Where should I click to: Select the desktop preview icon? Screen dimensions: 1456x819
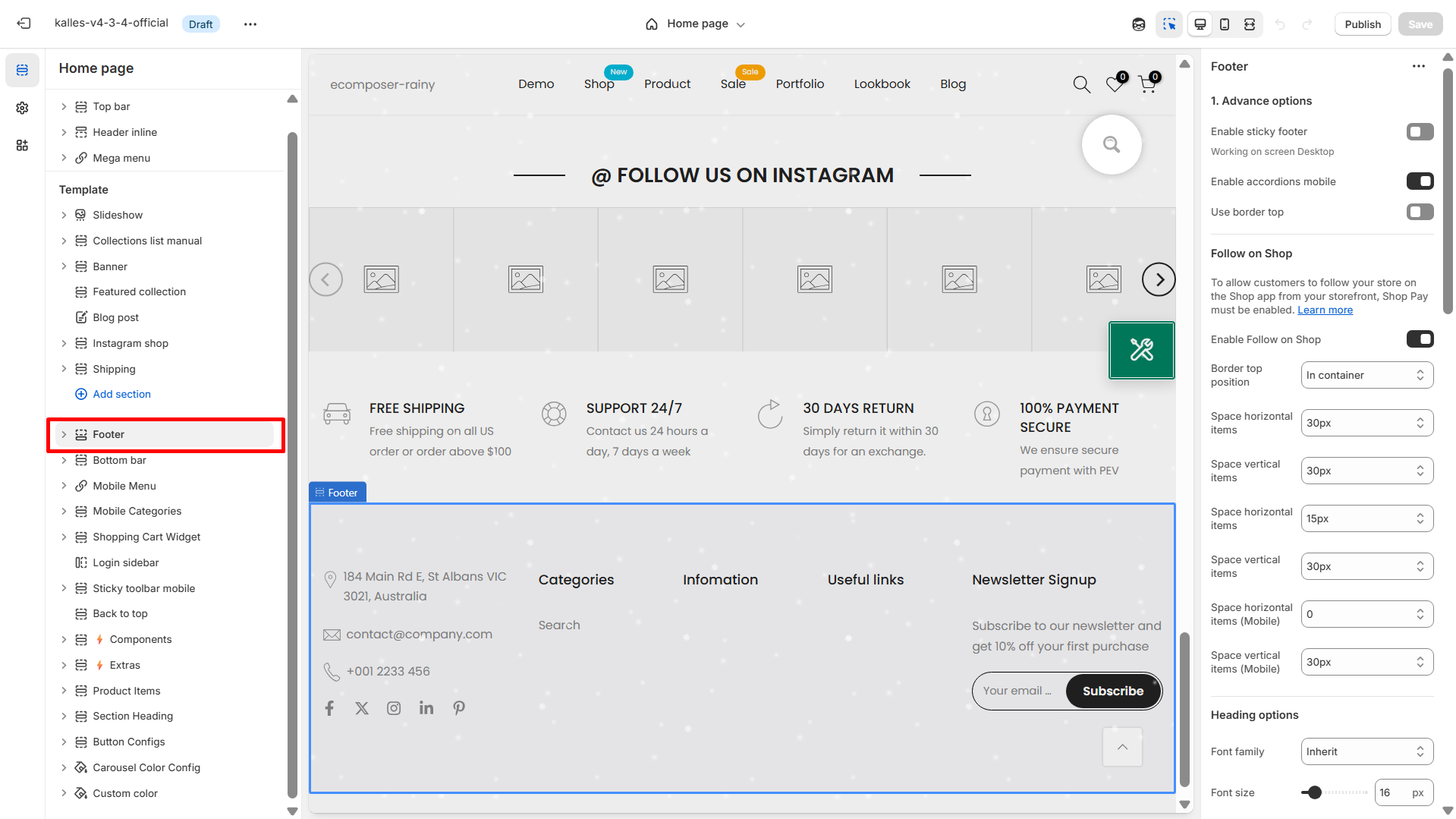coord(1199,24)
